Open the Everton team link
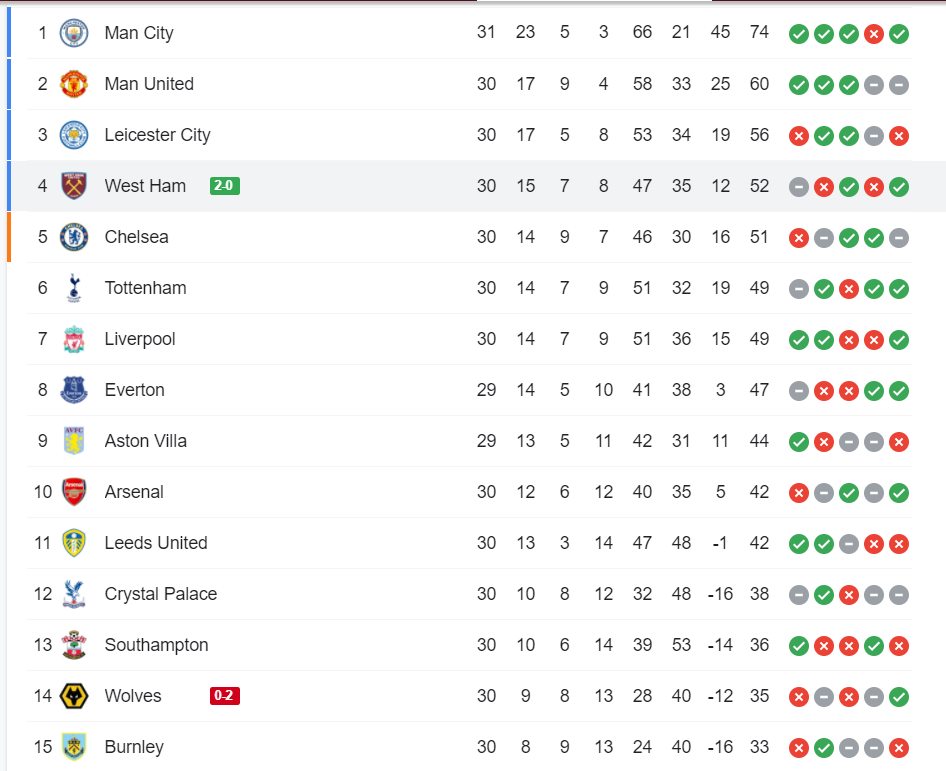 click(134, 390)
